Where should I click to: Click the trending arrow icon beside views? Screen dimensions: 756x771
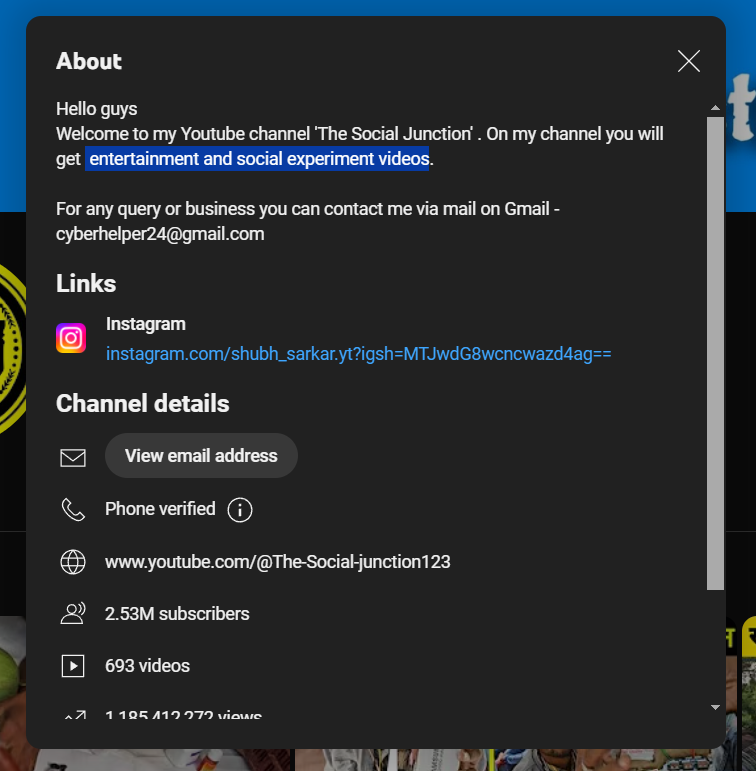coord(73,716)
